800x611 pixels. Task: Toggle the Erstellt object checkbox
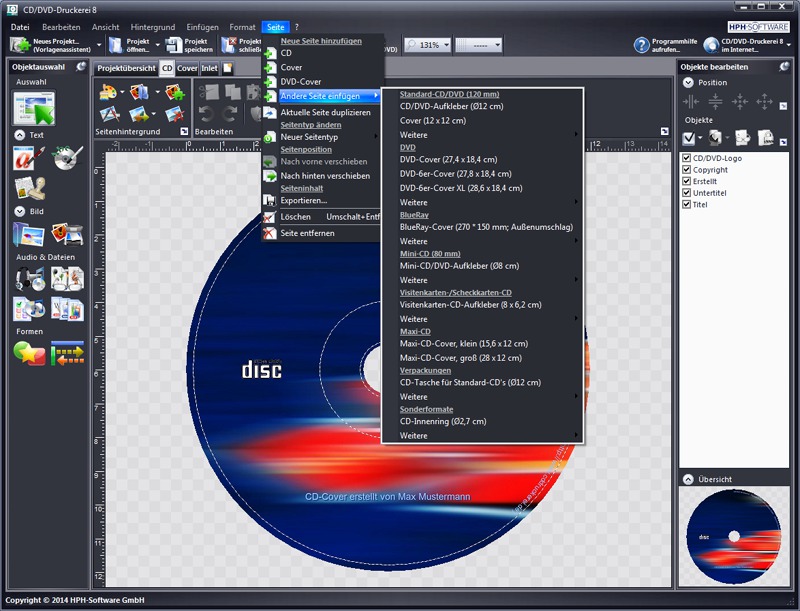[x=687, y=181]
